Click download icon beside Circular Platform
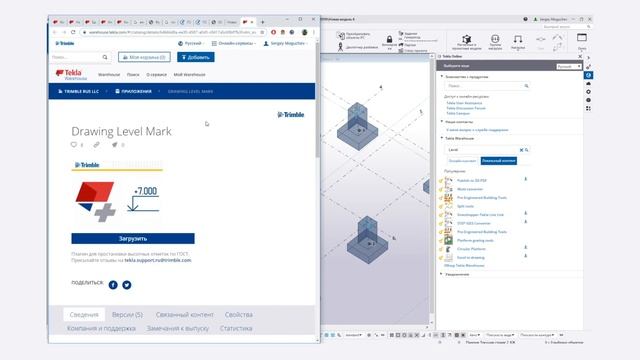 point(526,247)
